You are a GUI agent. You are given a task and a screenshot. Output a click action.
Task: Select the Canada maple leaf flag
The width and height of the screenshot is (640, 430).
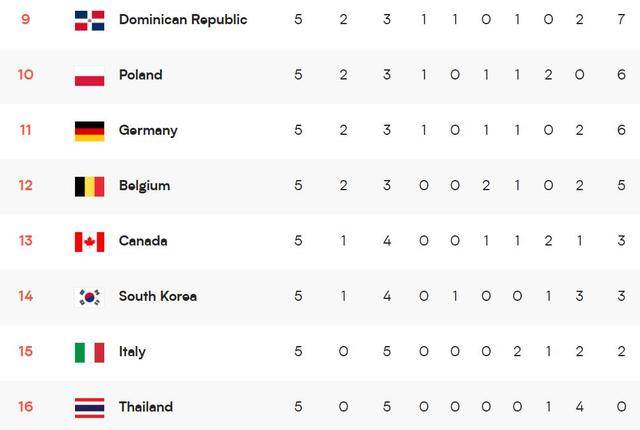89,242
